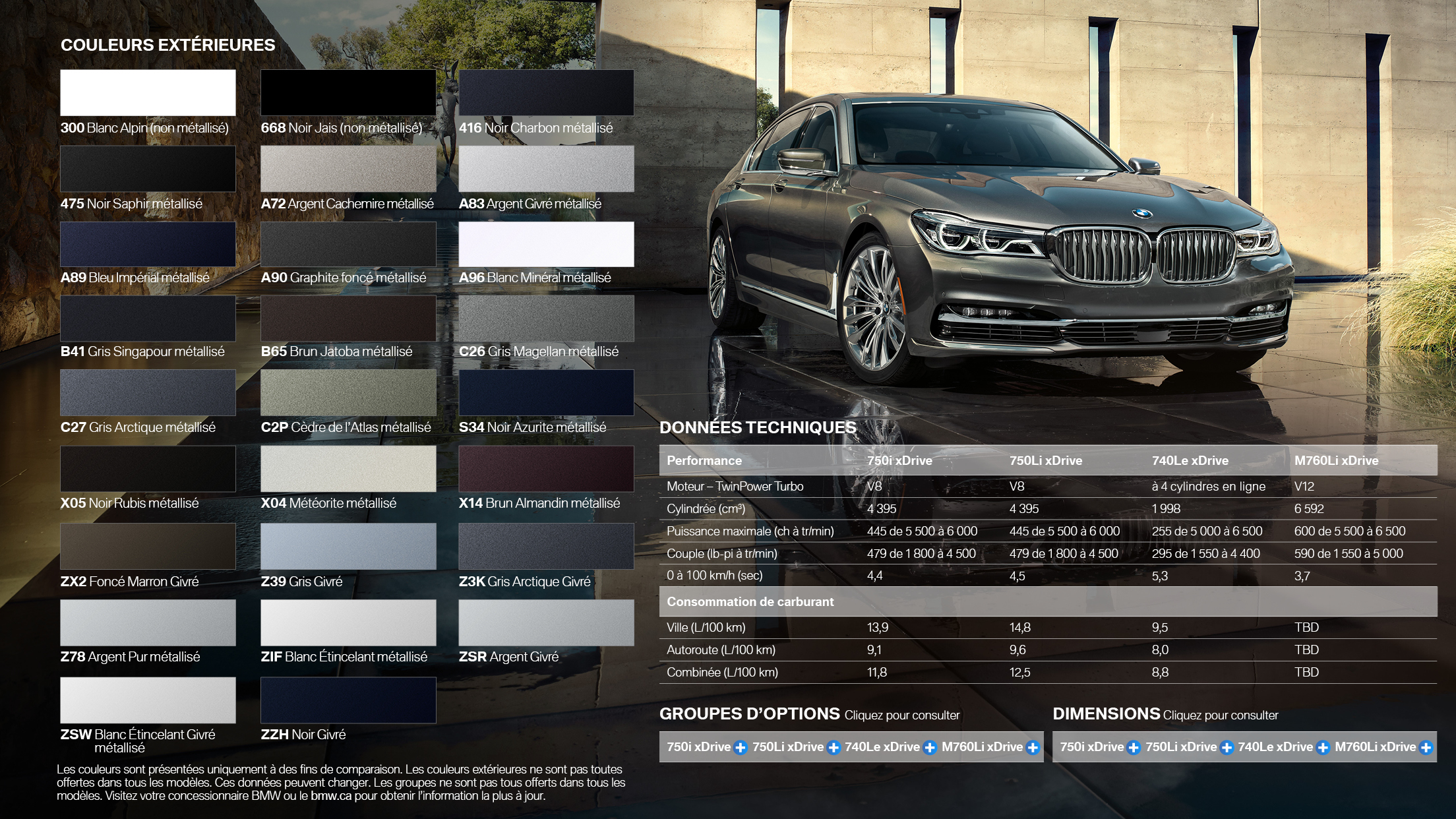Click the 'Puissance maximale (ch à tr/min)' label

750,531
